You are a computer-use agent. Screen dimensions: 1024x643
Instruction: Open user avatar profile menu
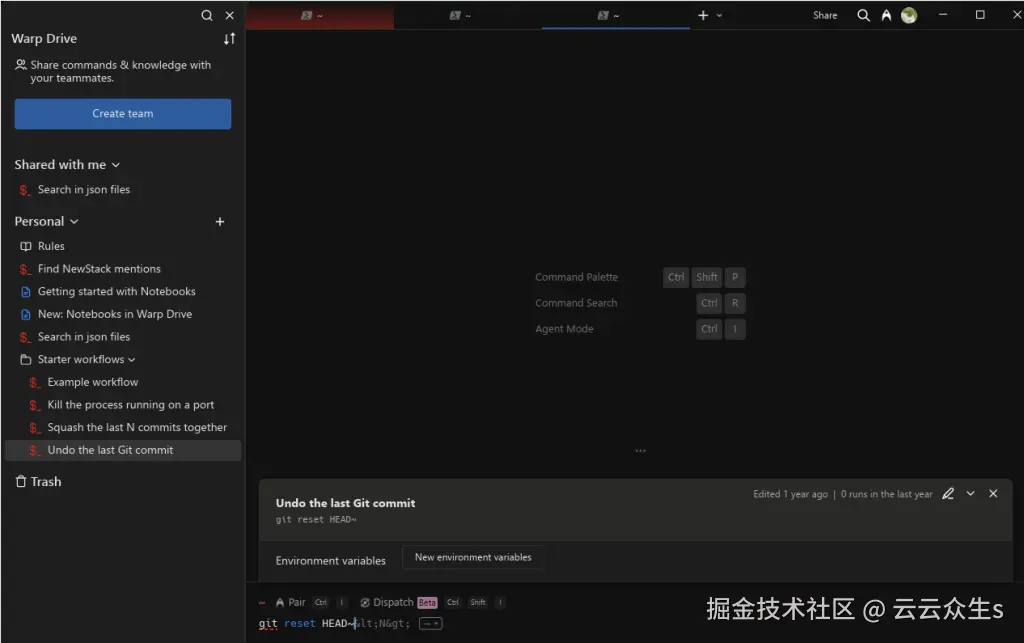click(908, 15)
